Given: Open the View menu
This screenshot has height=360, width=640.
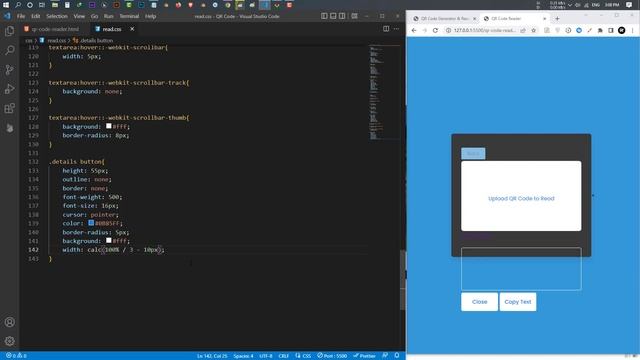Looking at the screenshot, I should tap(79, 16).
